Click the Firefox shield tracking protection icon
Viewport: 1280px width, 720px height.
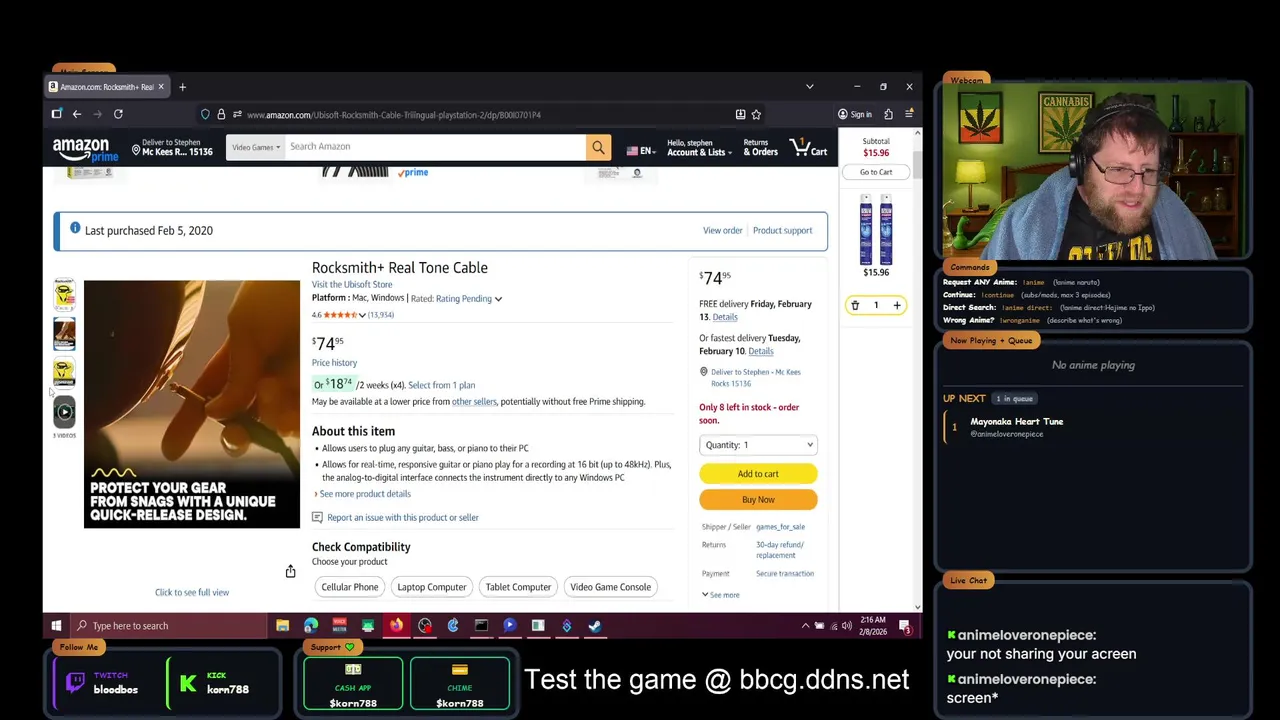click(x=205, y=114)
